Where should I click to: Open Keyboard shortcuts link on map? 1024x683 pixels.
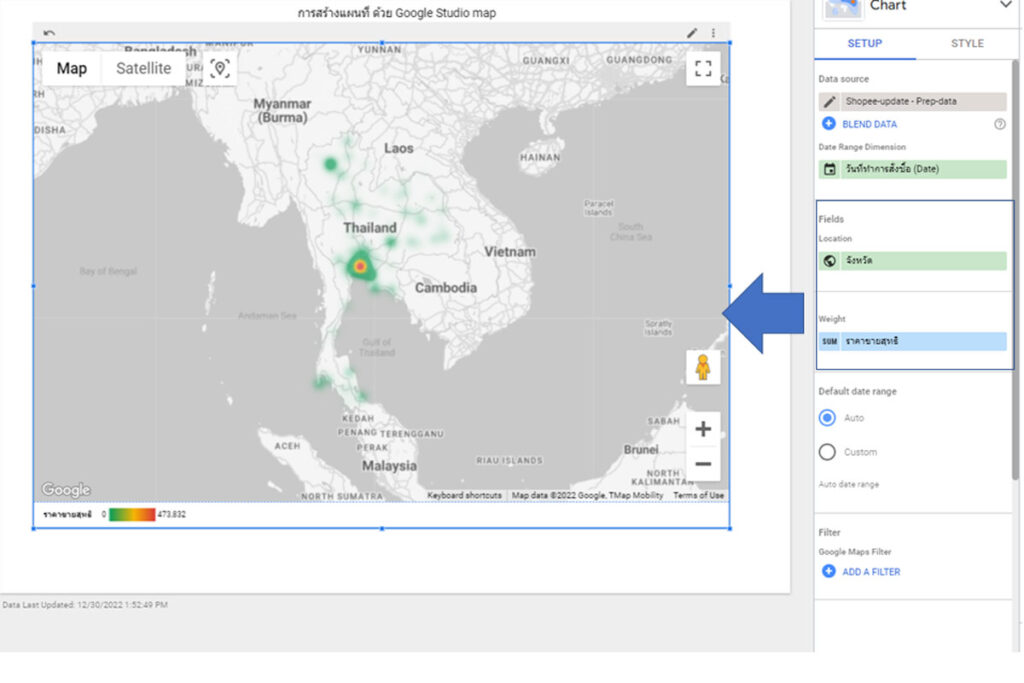464,496
